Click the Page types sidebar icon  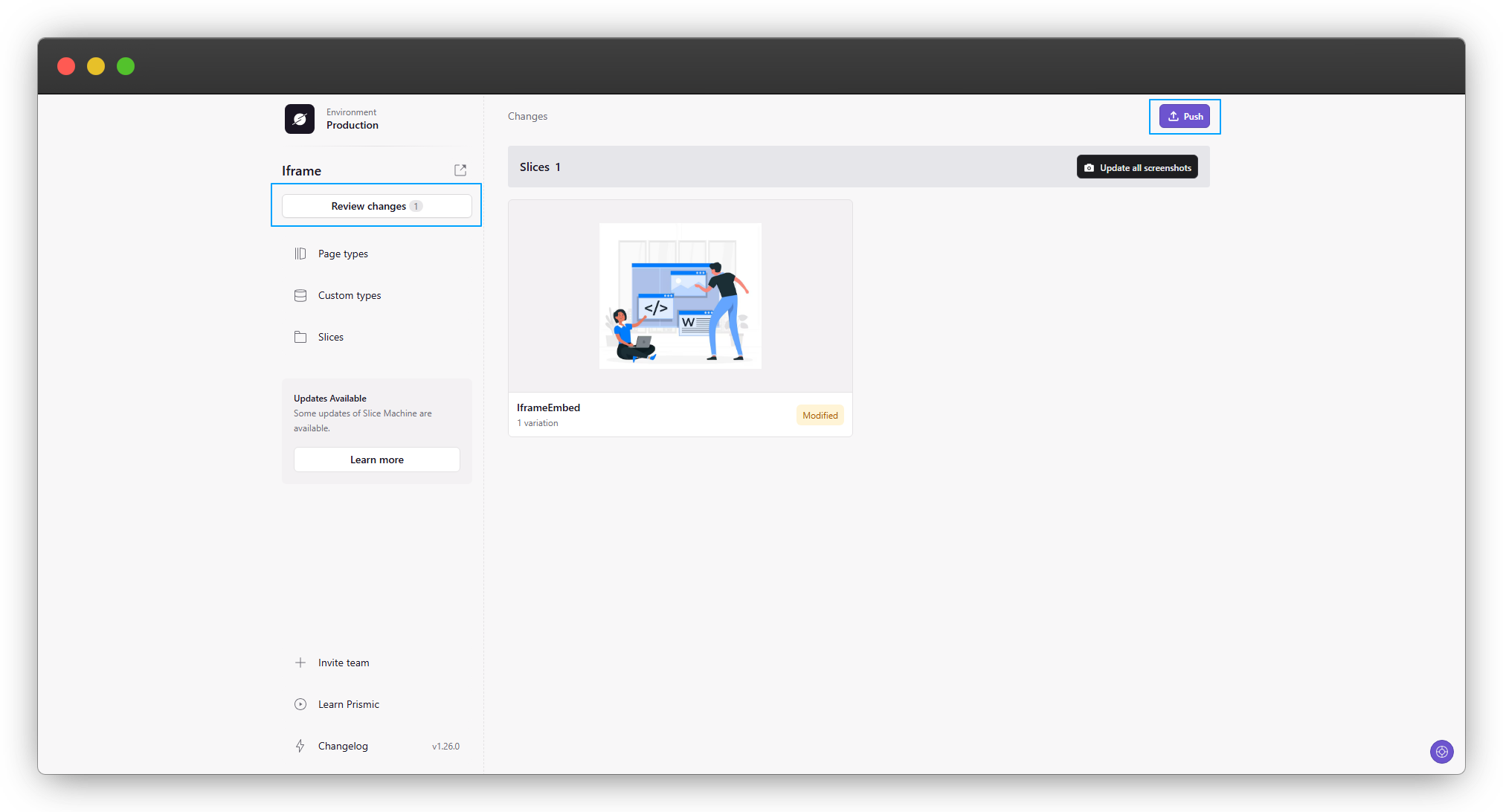[x=300, y=254]
